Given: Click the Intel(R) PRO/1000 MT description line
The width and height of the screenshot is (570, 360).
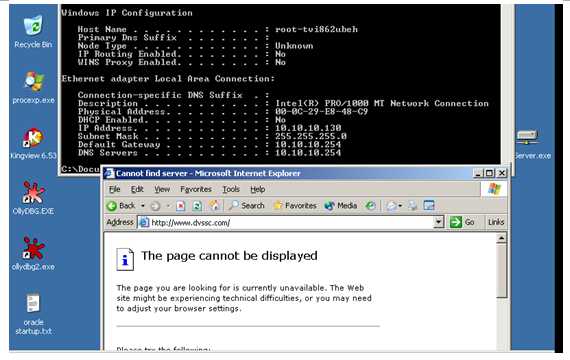Looking at the screenshot, I should (283, 103).
